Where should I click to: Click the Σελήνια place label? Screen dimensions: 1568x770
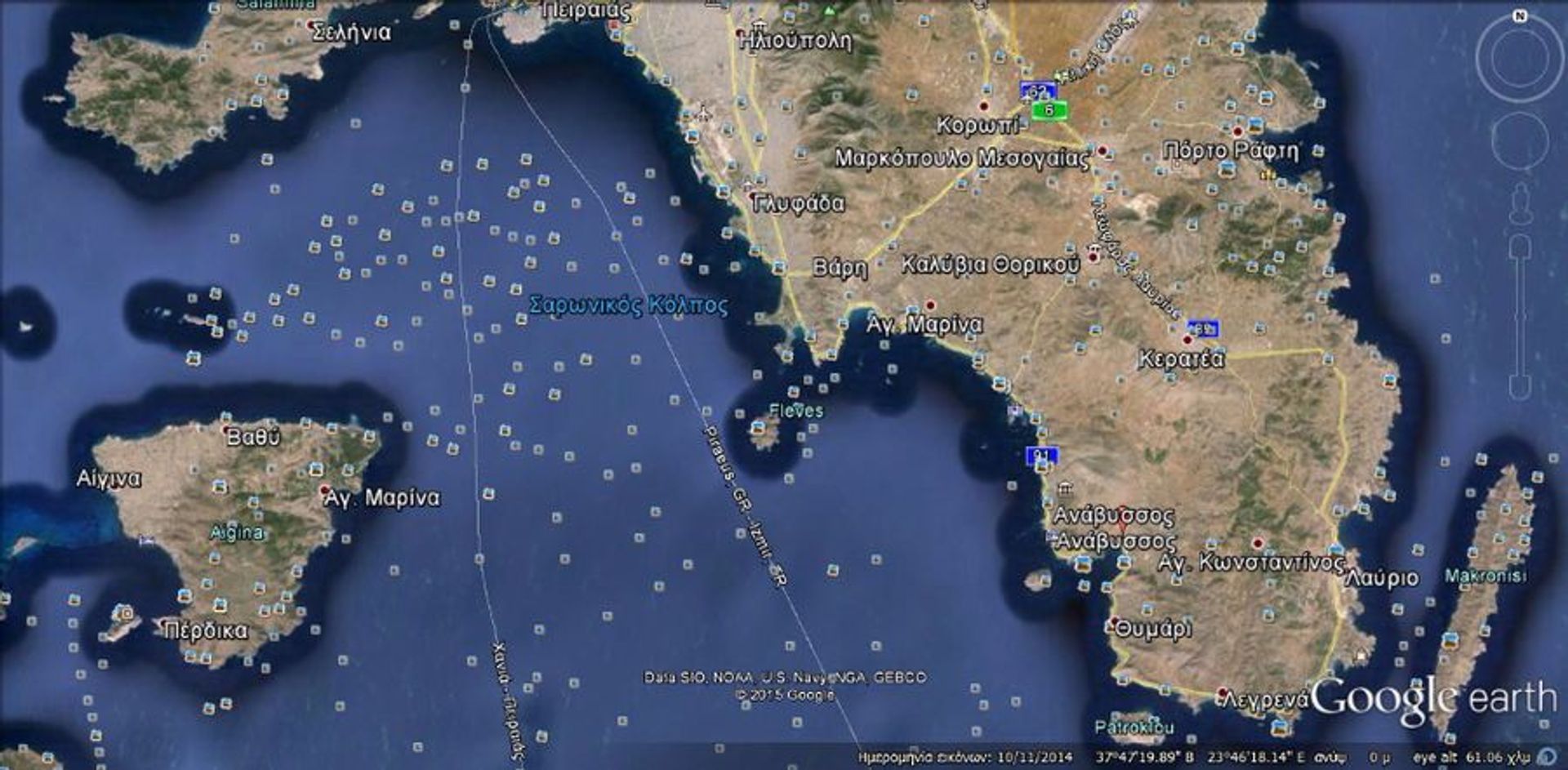[x=352, y=33]
